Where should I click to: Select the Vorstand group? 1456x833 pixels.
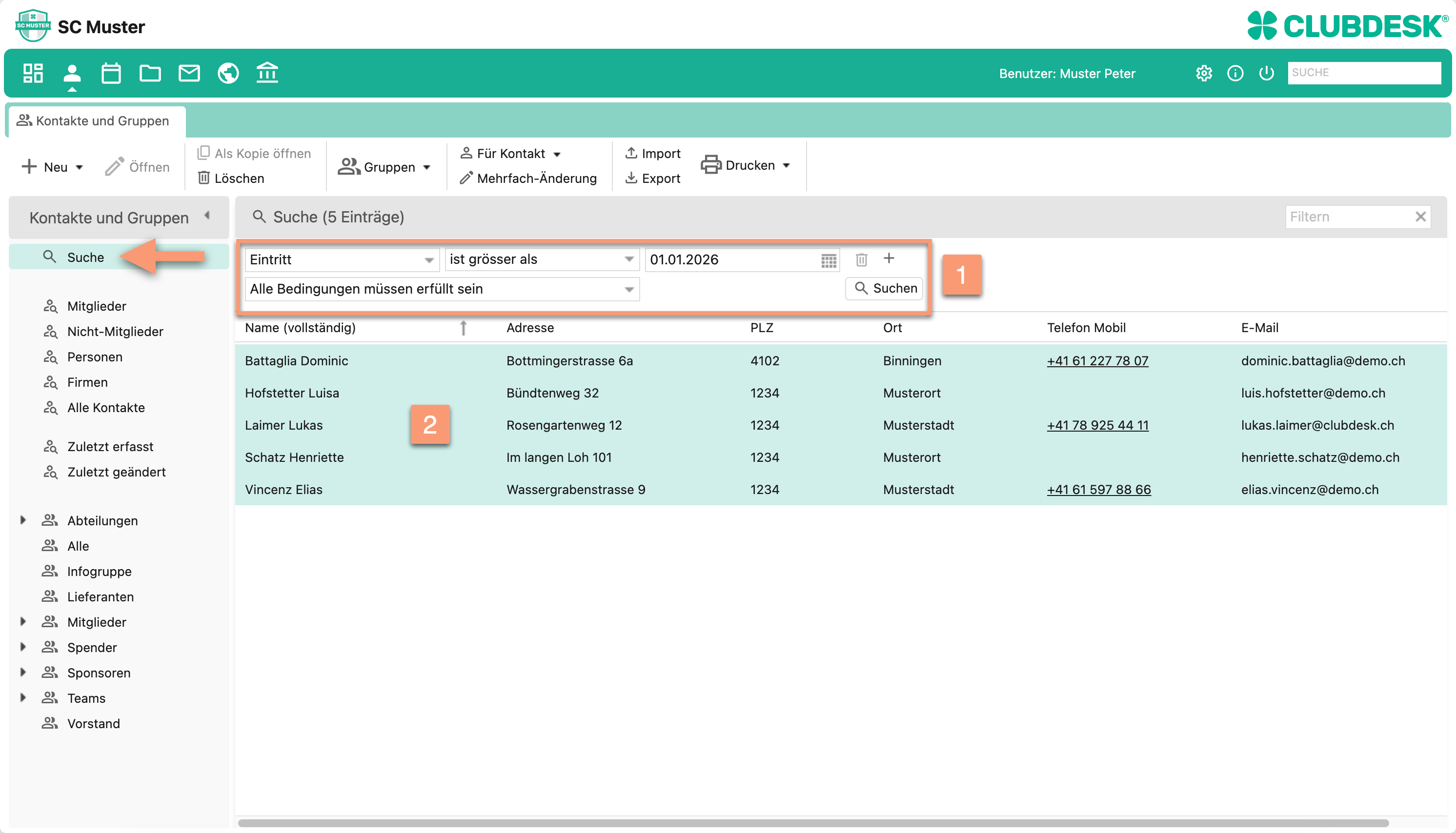click(93, 724)
